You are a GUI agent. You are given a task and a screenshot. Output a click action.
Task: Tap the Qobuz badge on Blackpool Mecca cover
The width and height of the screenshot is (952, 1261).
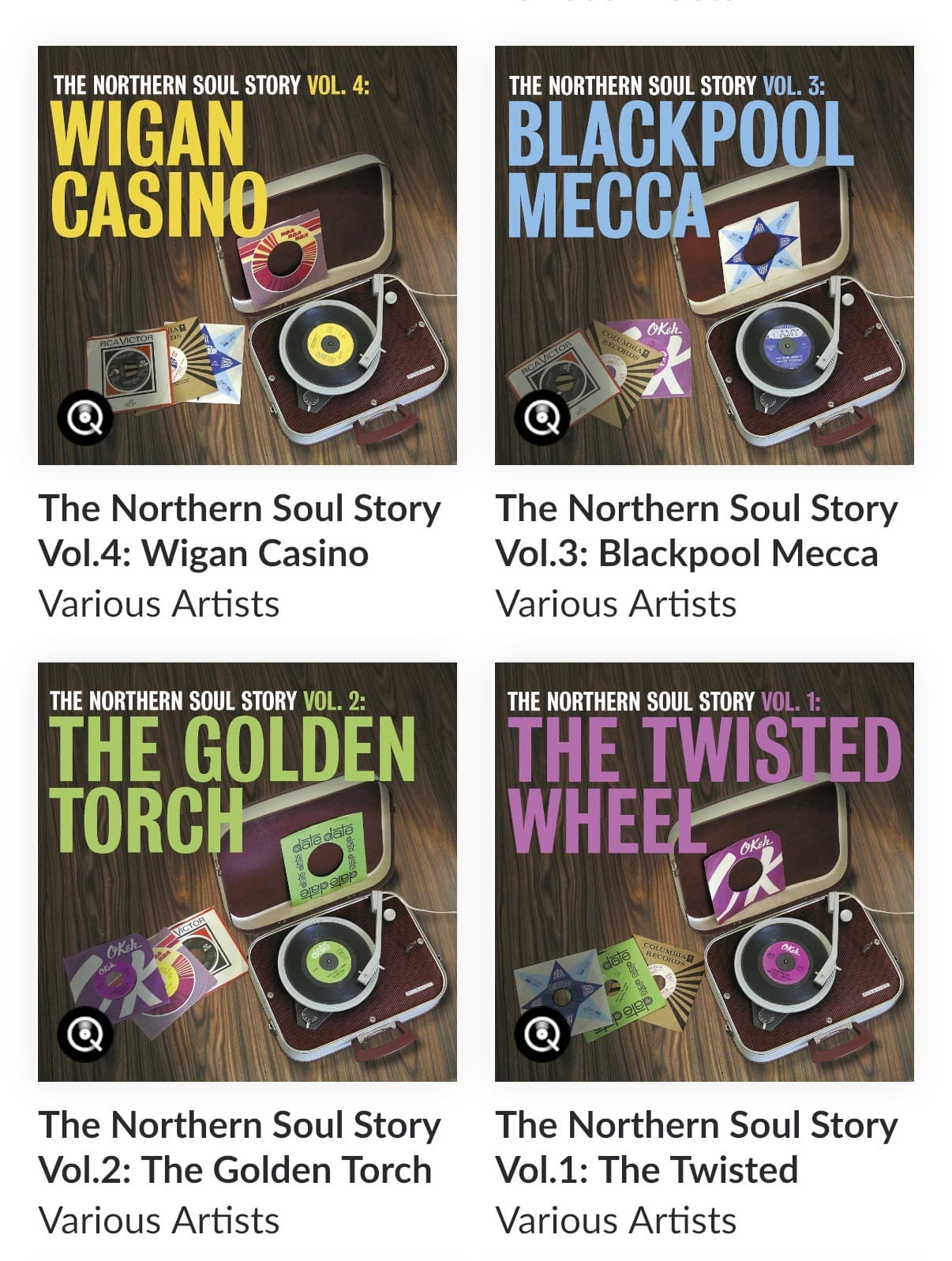[542, 417]
